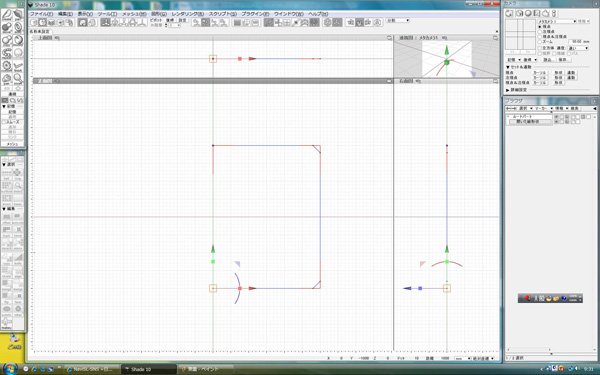Choose the pan view tool in the toolbox
The width and height of the screenshot is (600, 375).
(x=7, y=79)
